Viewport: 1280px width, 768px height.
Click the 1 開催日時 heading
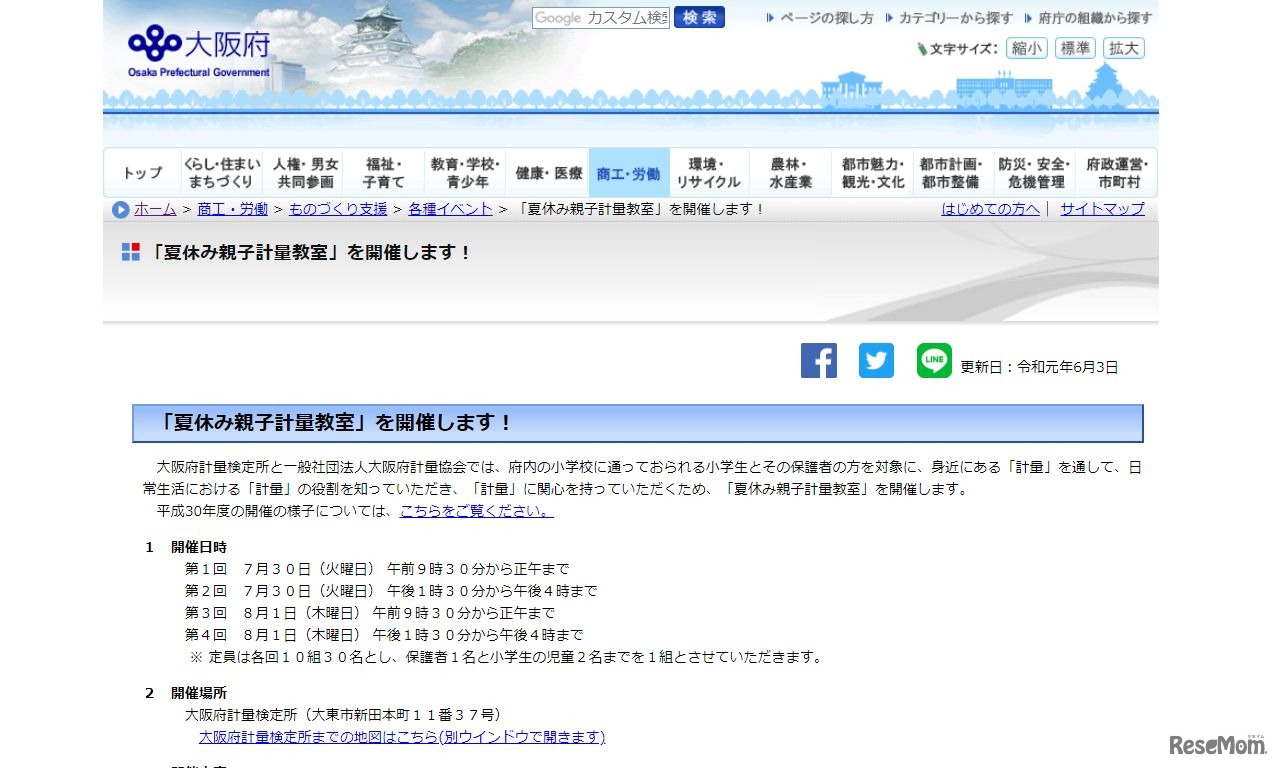[186, 547]
